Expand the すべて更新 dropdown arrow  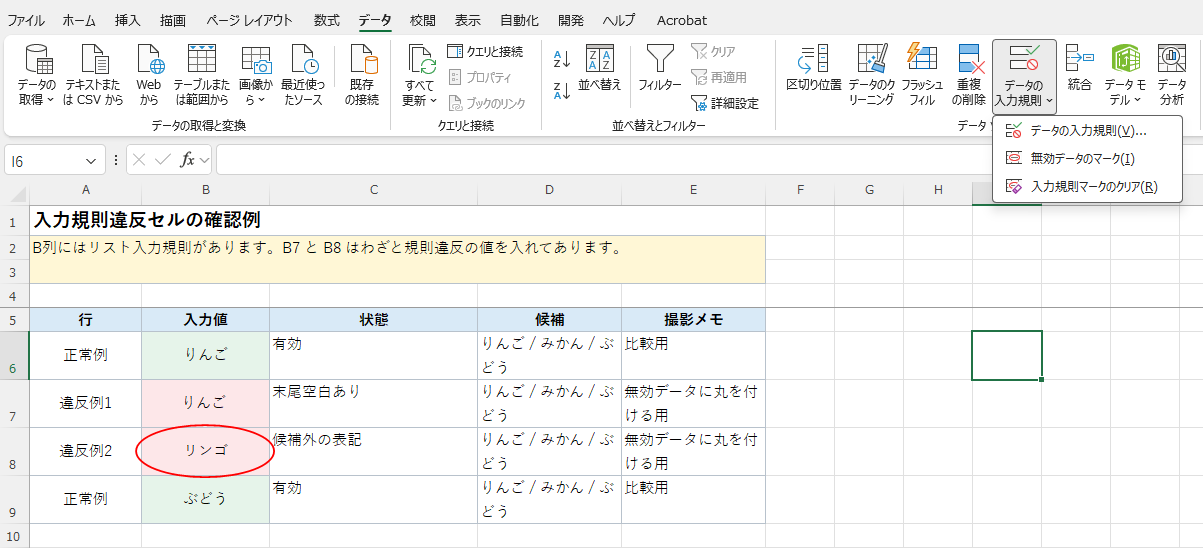(432, 101)
